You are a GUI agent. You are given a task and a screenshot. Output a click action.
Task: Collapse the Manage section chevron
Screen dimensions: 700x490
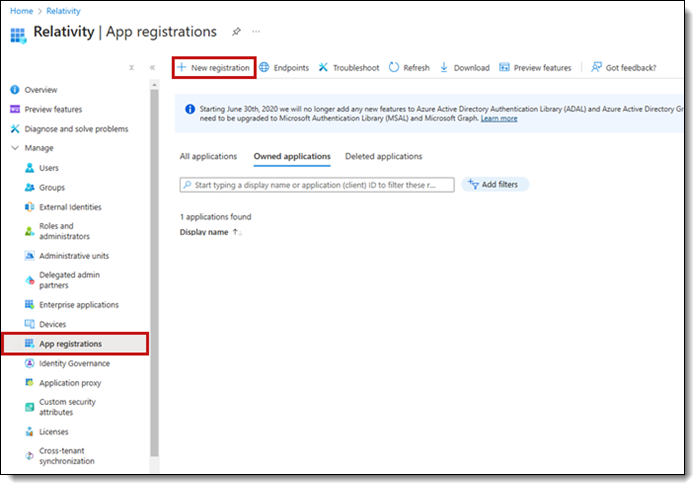15,148
